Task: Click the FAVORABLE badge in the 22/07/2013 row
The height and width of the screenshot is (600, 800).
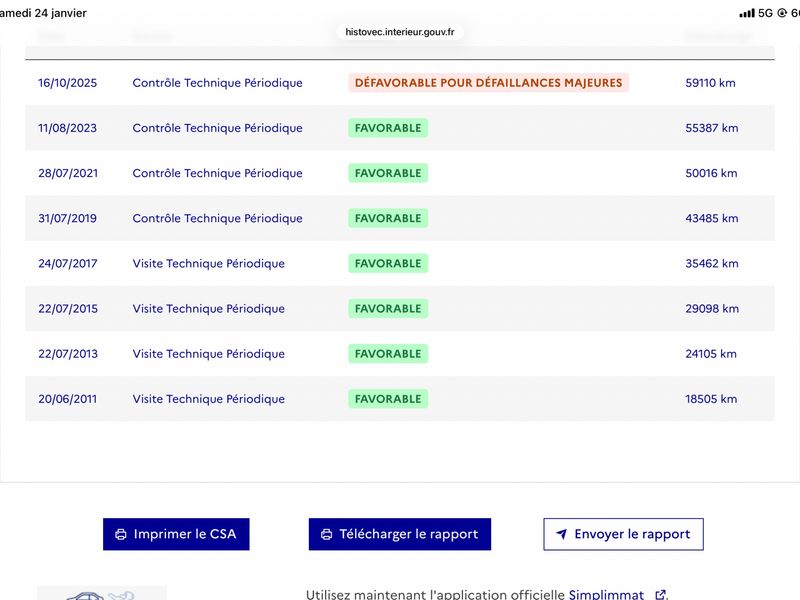Action: pyautogui.click(x=388, y=354)
